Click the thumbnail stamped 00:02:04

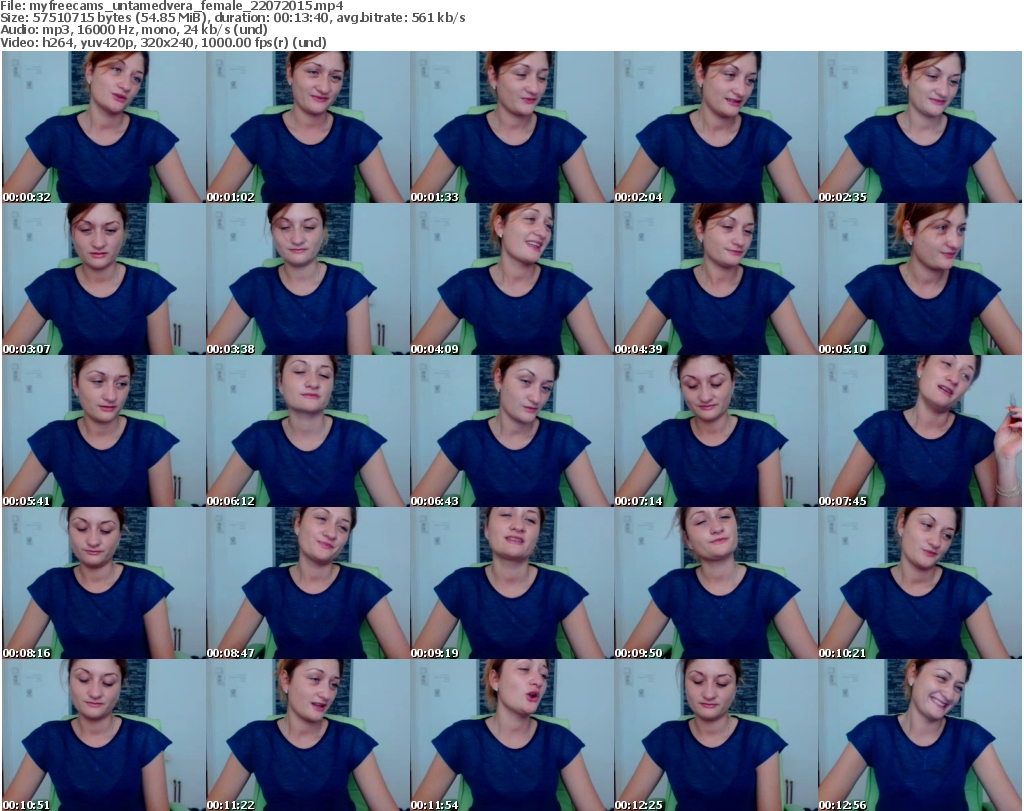[716, 127]
